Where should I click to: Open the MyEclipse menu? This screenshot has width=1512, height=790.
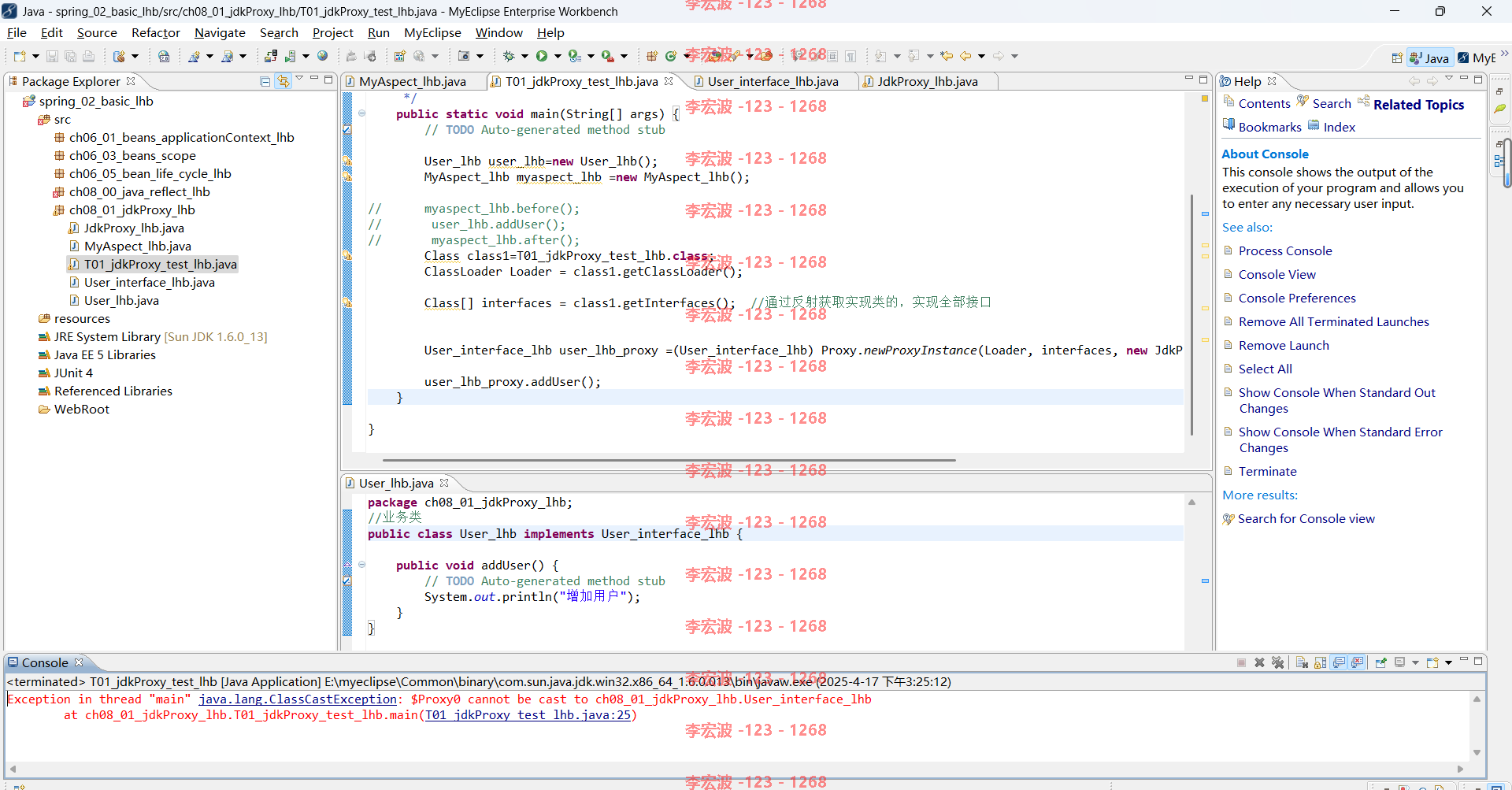click(432, 32)
